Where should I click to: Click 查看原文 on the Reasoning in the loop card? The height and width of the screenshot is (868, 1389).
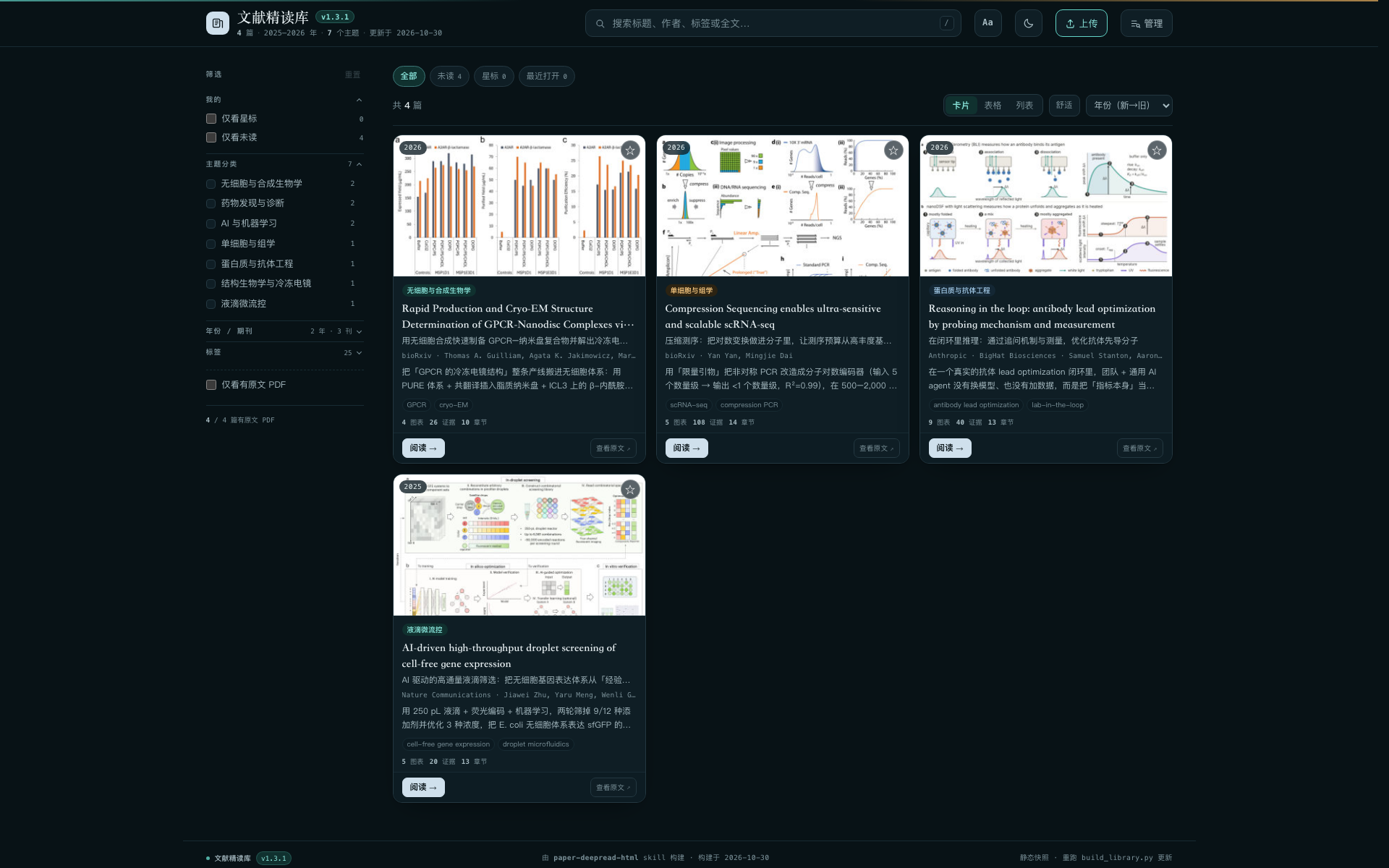(1139, 448)
